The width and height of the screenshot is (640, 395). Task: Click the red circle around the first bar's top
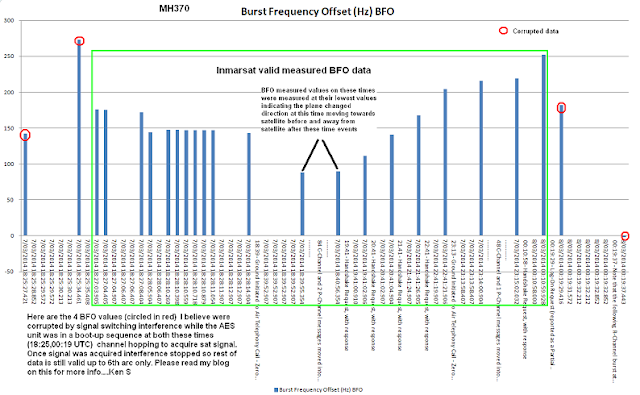25,135
